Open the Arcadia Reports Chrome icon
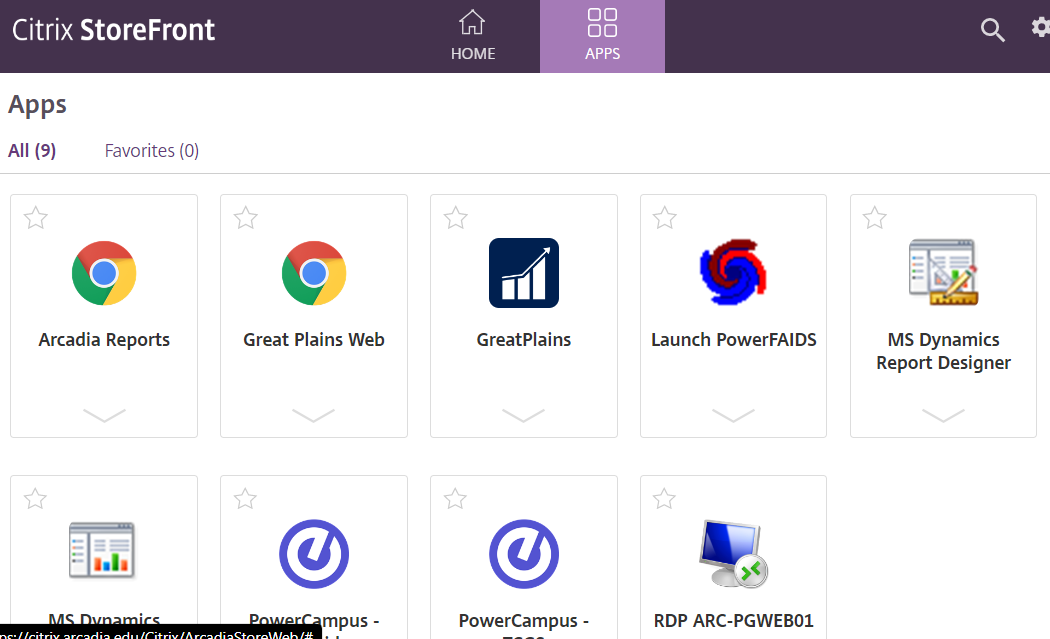Image resolution: width=1050 pixels, height=639 pixels. 104,273
